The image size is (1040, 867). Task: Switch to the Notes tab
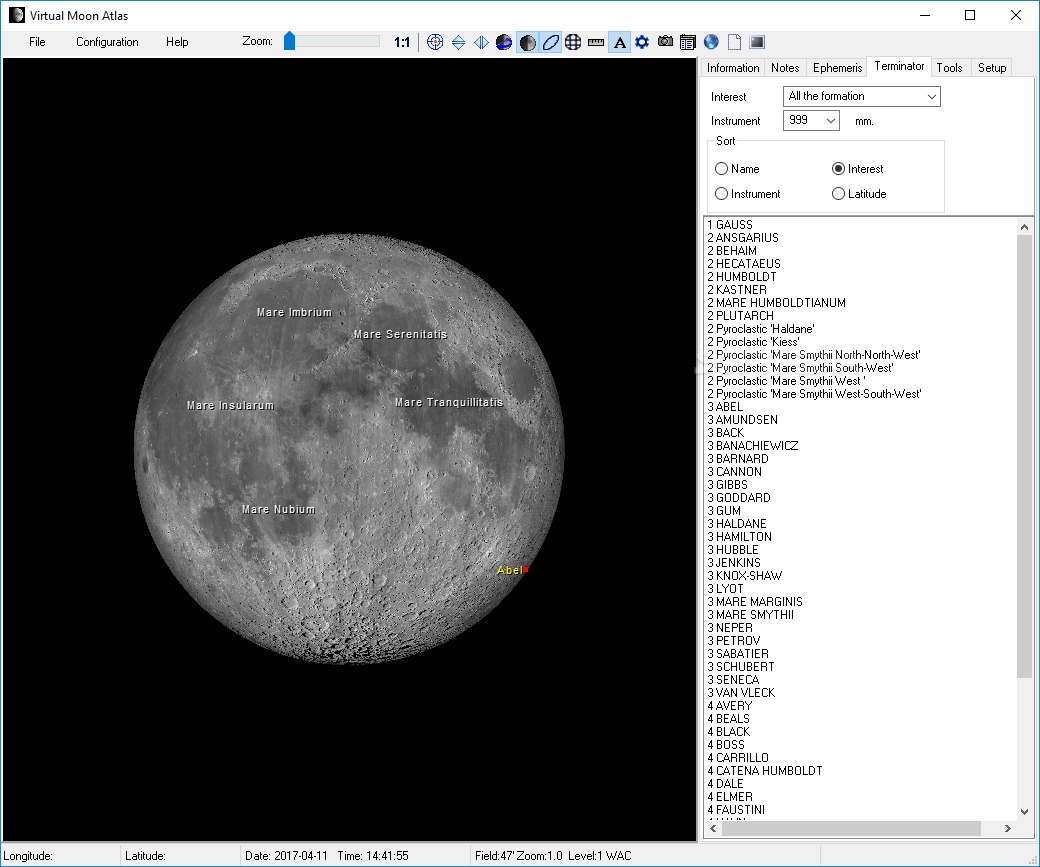pyautogui.click(x=785, y=68)
